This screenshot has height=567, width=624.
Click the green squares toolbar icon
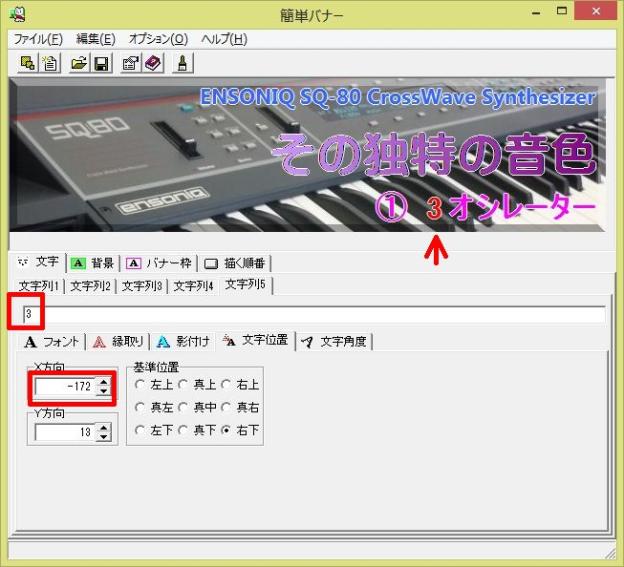point(27,63)
